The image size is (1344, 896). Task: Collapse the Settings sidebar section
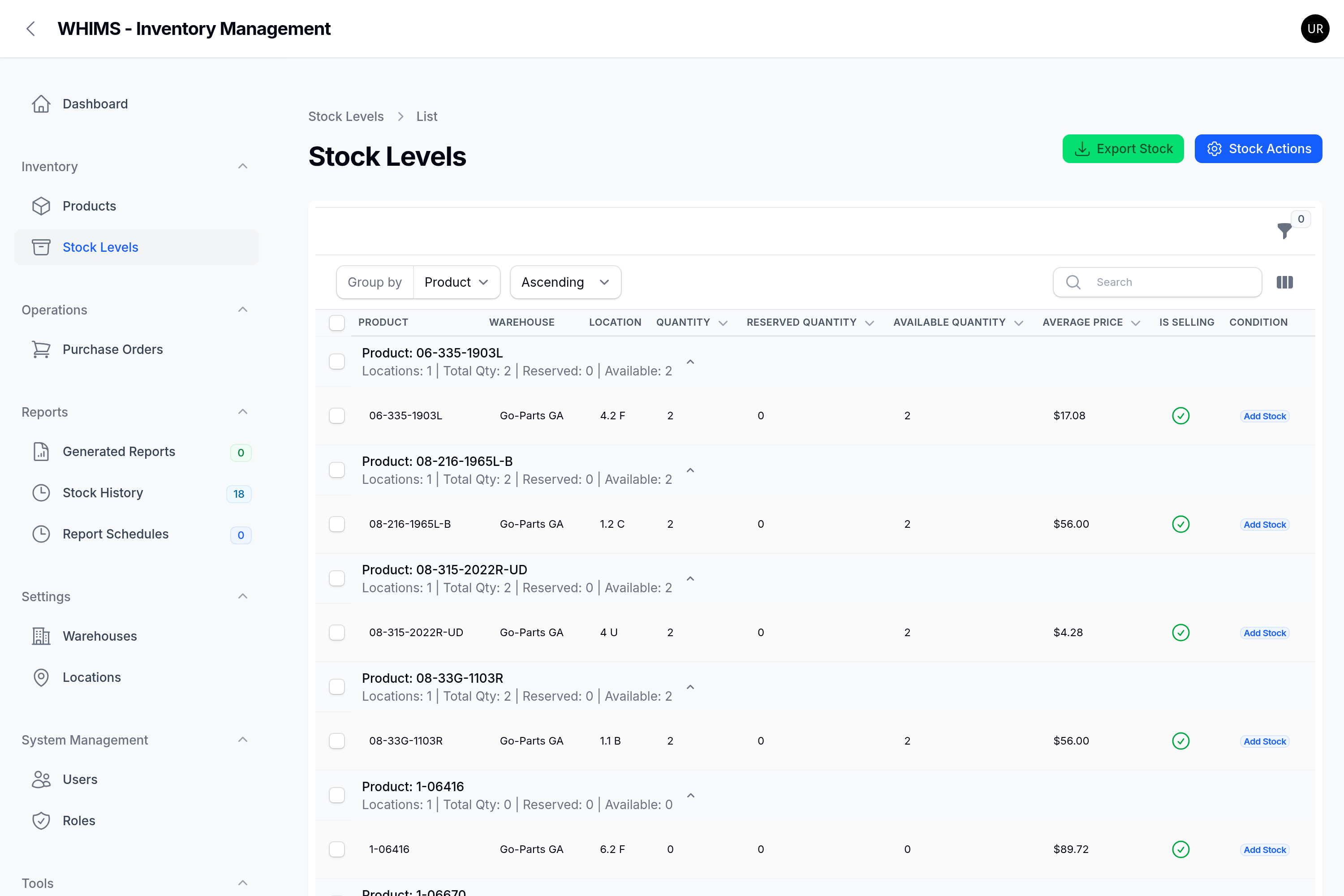click(x=243, y=597)
